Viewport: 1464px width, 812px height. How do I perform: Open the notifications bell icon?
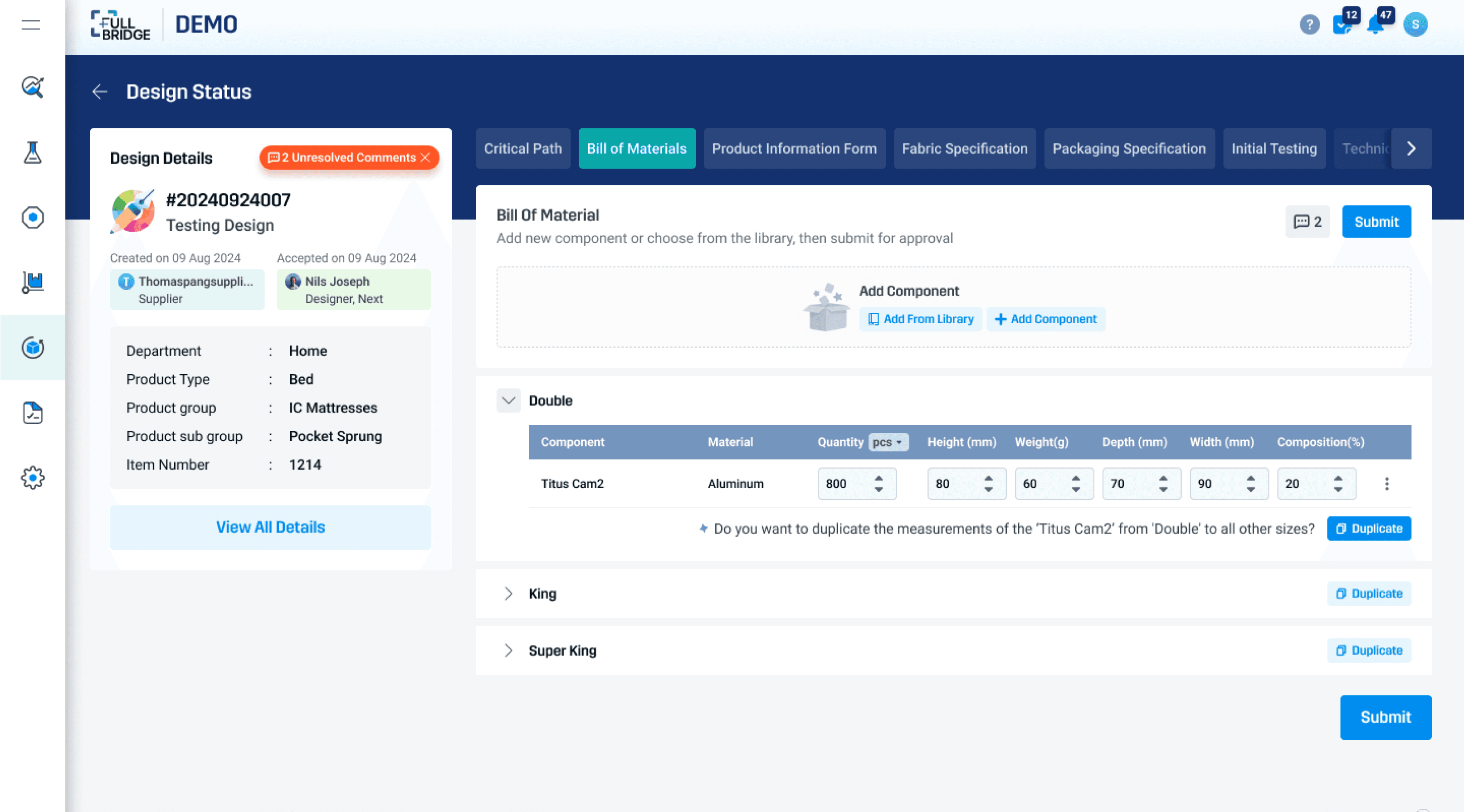[x=1376, y=25]
